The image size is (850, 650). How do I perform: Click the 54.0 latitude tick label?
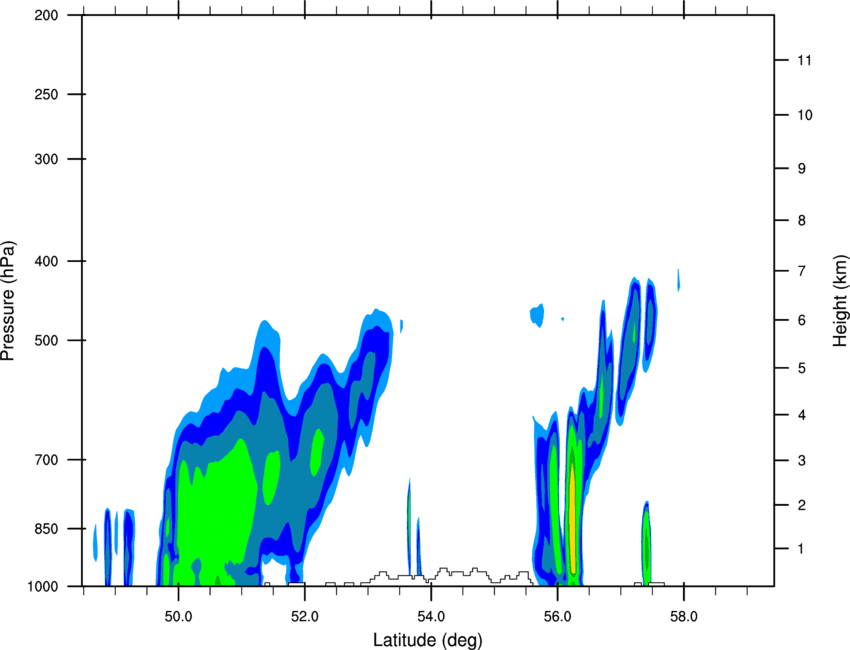tap(431, 617)
